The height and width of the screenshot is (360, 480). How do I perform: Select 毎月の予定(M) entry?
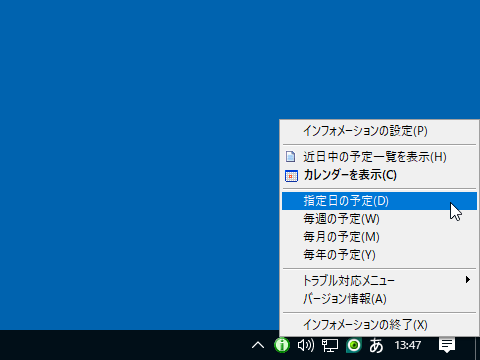(x=379, y=237)
